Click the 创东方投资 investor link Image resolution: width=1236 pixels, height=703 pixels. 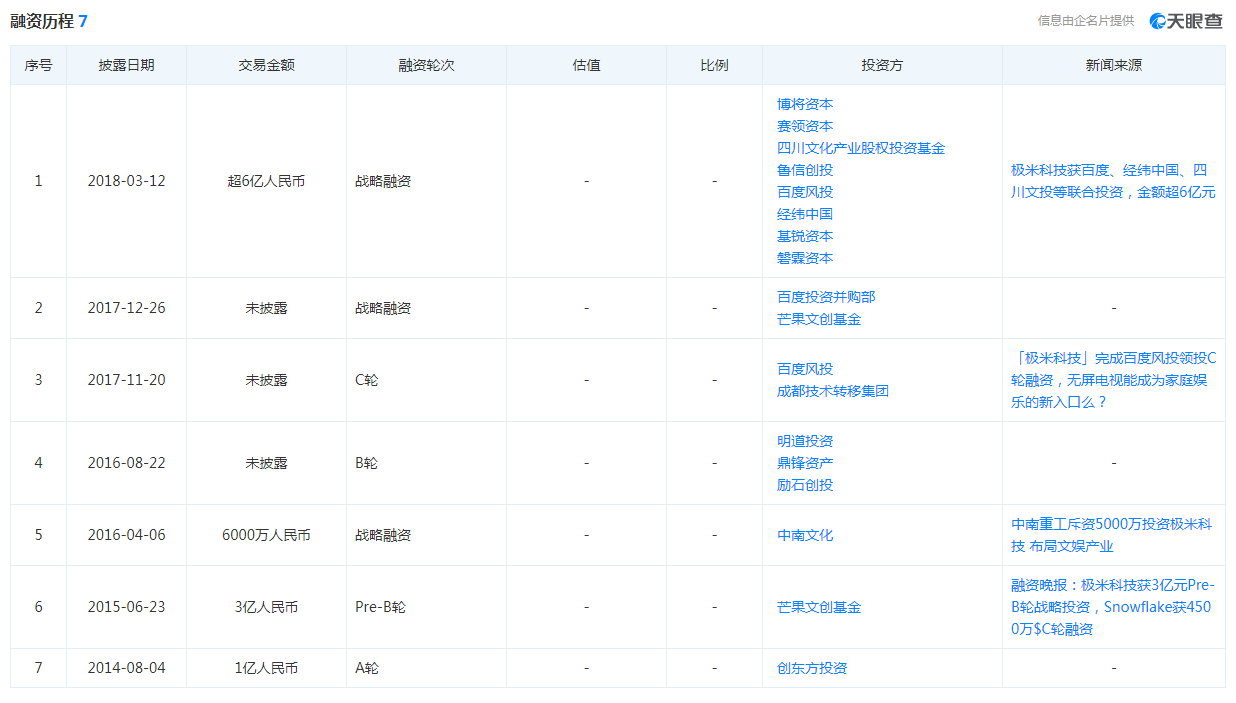click(812, 668)
